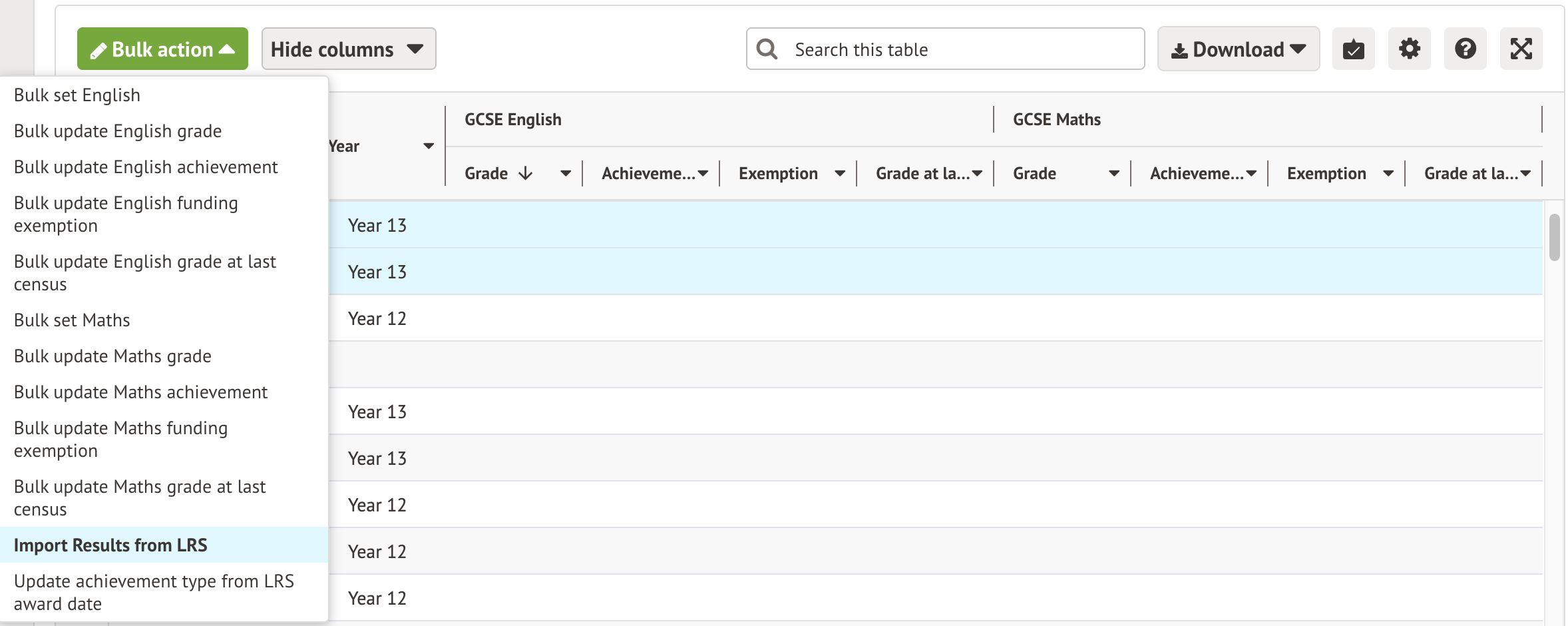Select Update achievement type from LRS award date
The width and height of the screenshot is (1568, 626).
tap(154, 592)
